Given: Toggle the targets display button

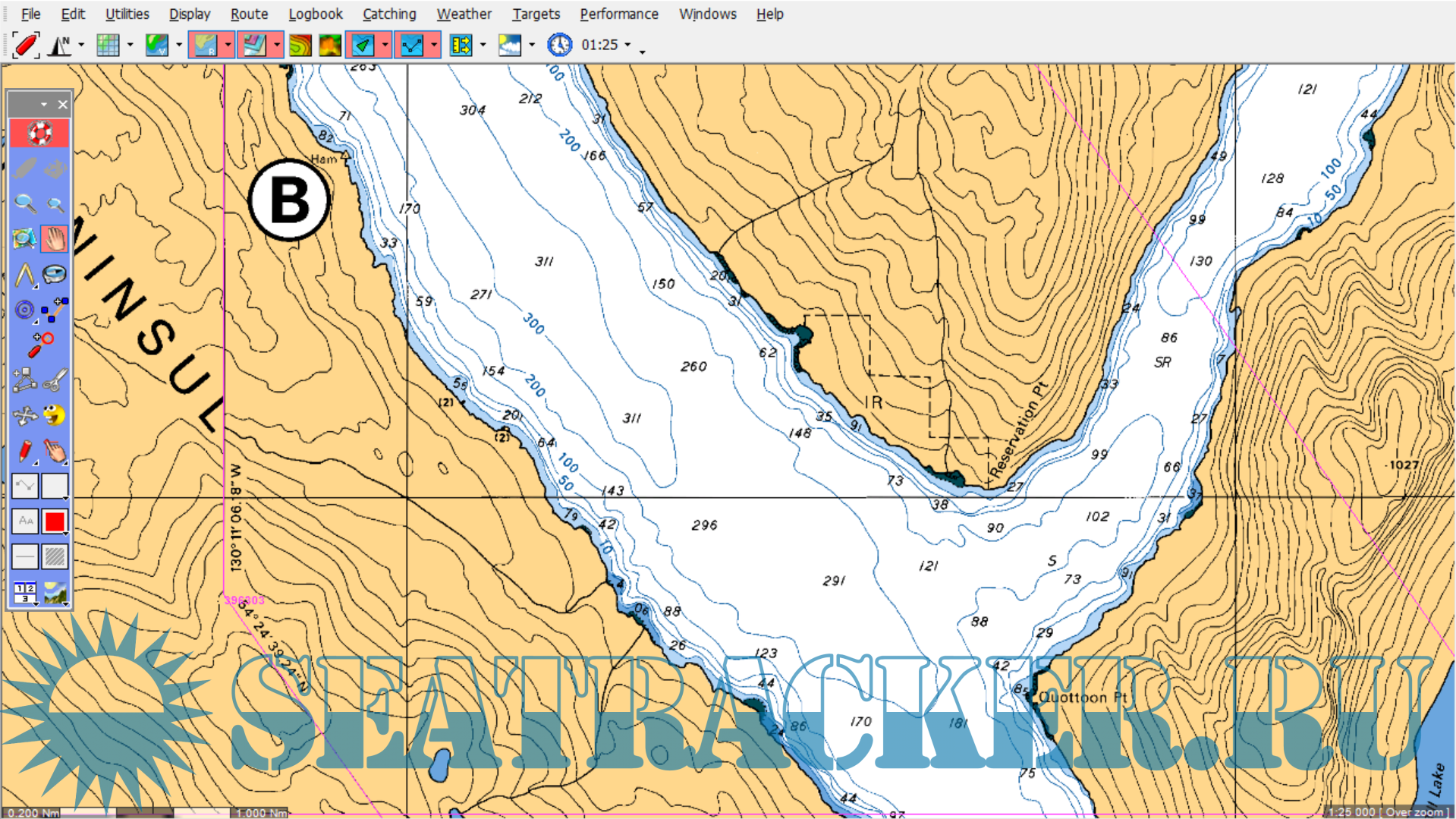Looking at the screenshot, I should tap(363, 46).
